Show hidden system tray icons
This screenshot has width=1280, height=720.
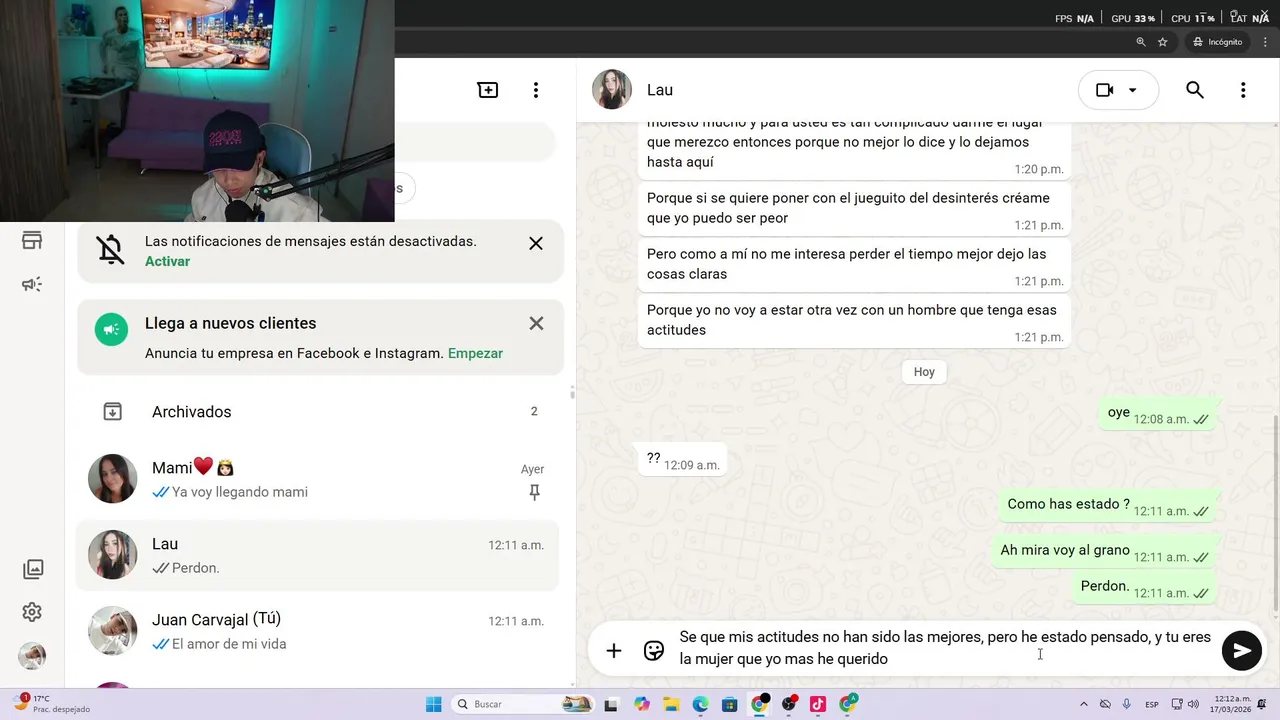tap(1084, 704)
